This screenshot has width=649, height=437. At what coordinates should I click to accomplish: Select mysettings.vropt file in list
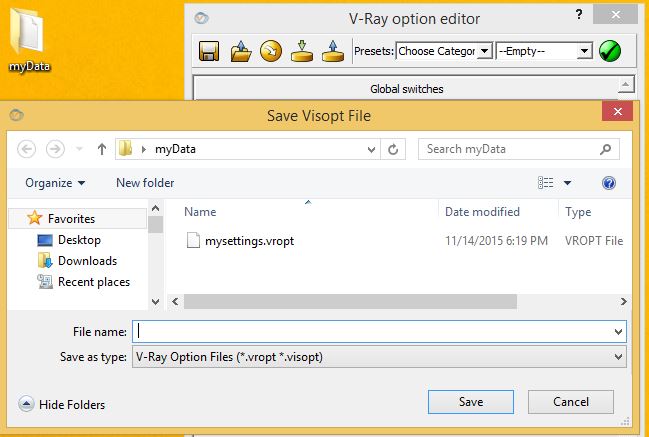[x=249, y=241]
